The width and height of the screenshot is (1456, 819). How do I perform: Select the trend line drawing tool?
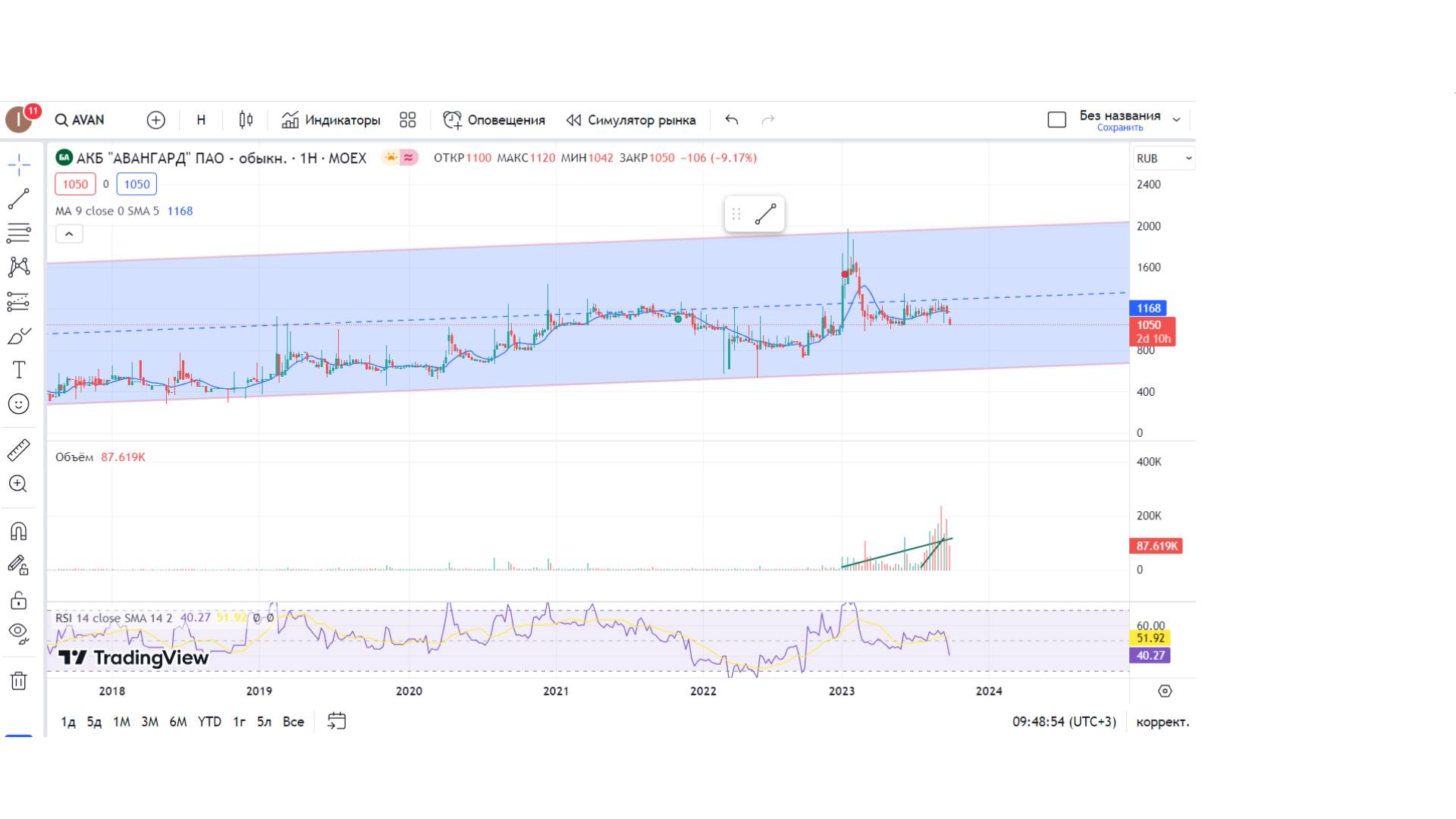(x=19, y=199)
